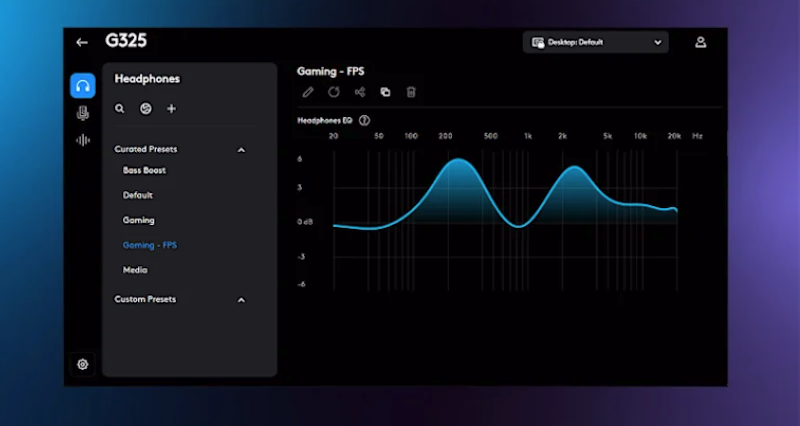Click the Headphones EQ label
The height and width of the screenshot is (426, 800).
[324, 120]
